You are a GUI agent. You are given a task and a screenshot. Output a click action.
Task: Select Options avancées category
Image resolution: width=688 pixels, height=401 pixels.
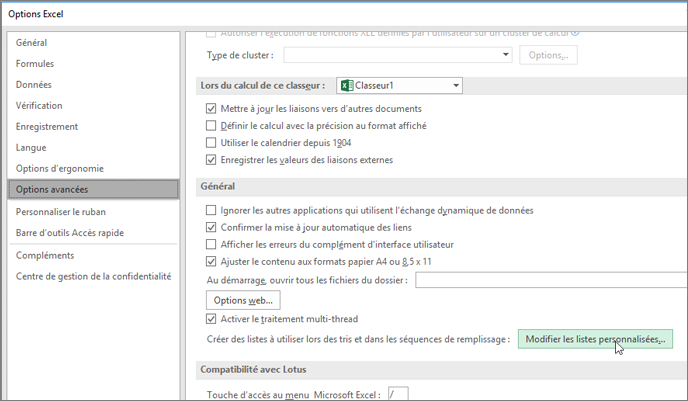coord(93,190)
